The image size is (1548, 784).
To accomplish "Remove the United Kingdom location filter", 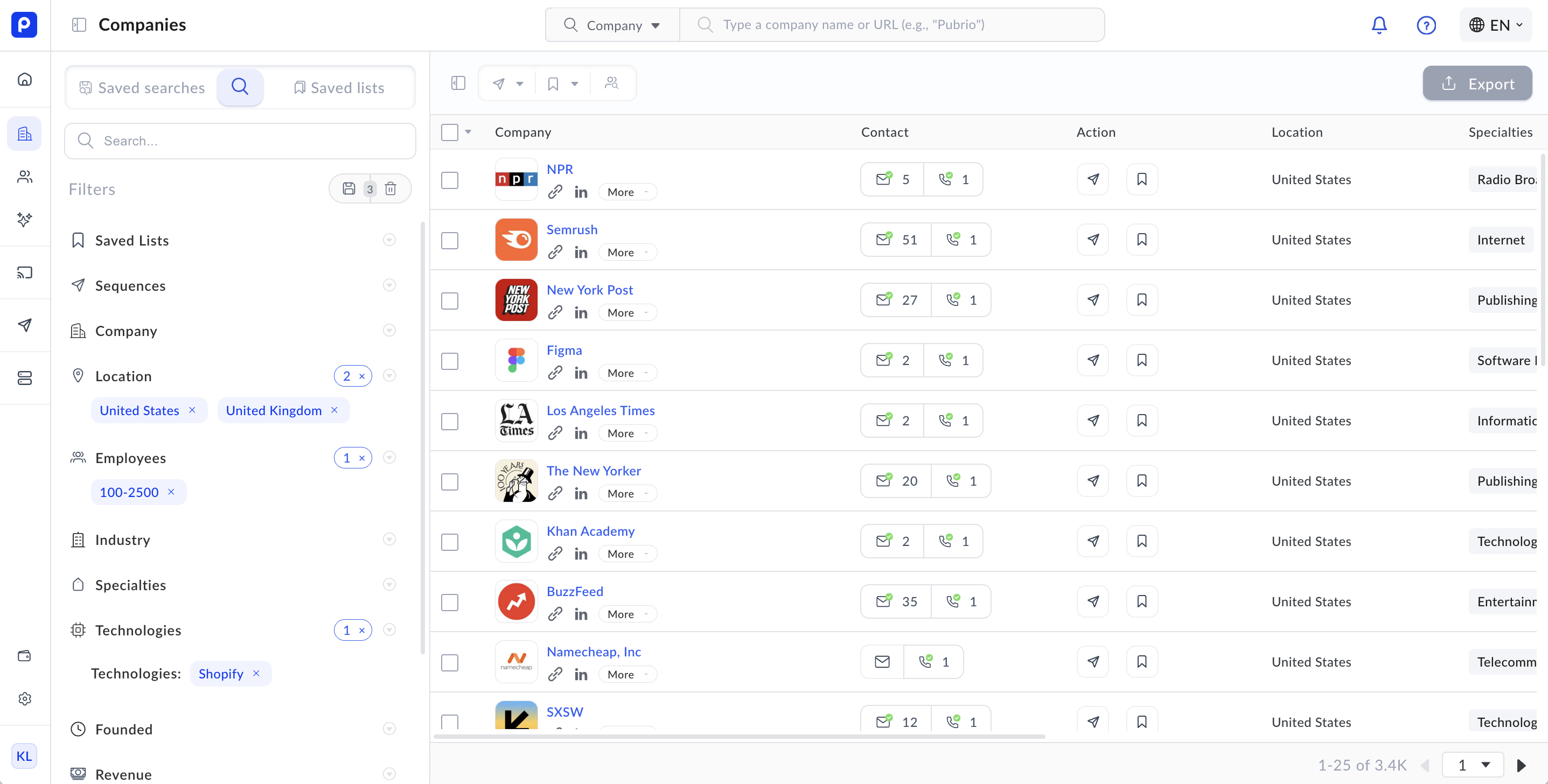I will (x=334, y=410).
